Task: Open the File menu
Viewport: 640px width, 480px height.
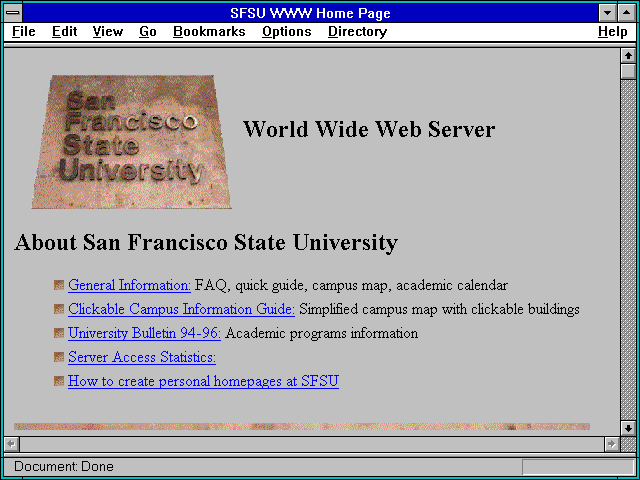Action: click(x=24, y=32)
